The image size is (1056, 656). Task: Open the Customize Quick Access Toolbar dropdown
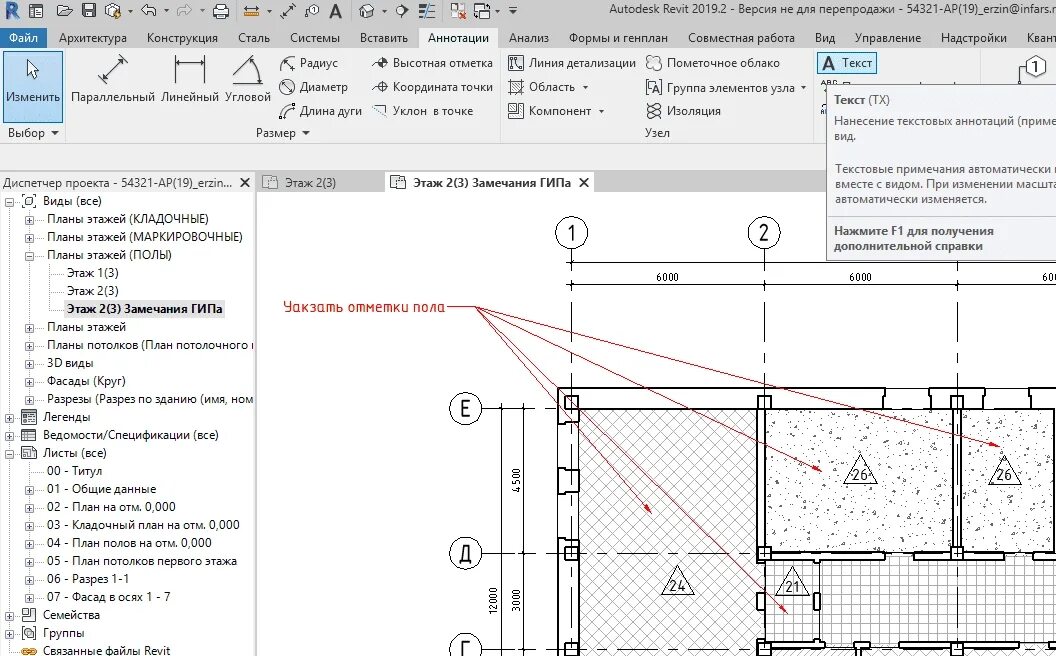(x=513, y=11)
